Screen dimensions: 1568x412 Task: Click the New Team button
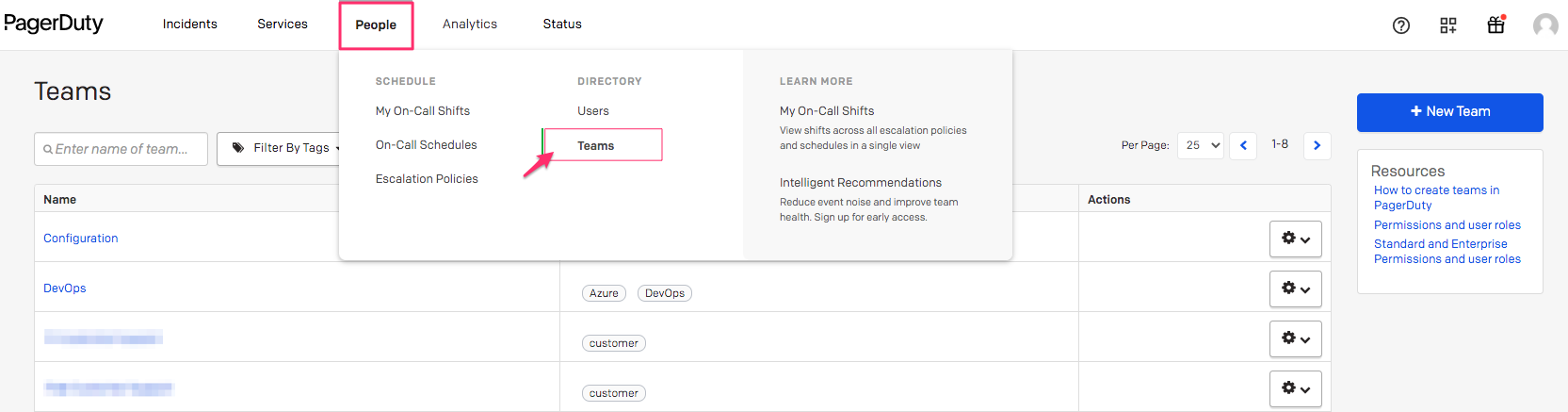point(1449,112)
